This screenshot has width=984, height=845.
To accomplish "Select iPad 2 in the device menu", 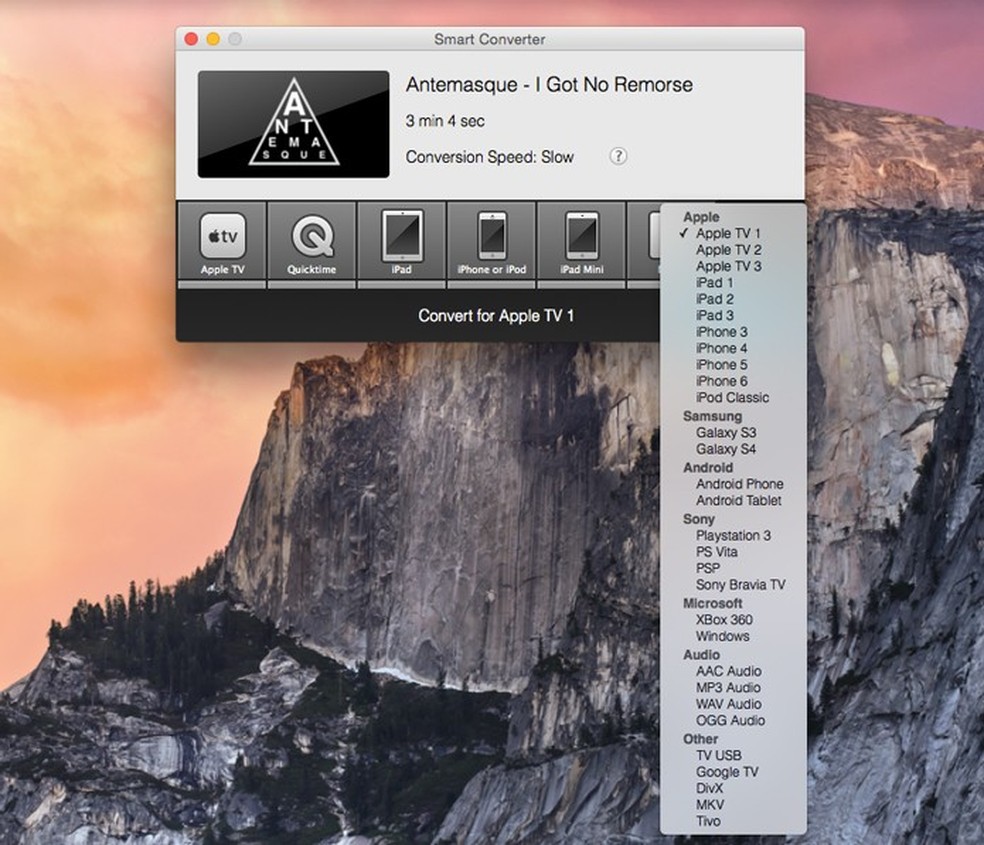I will point(733,299).
